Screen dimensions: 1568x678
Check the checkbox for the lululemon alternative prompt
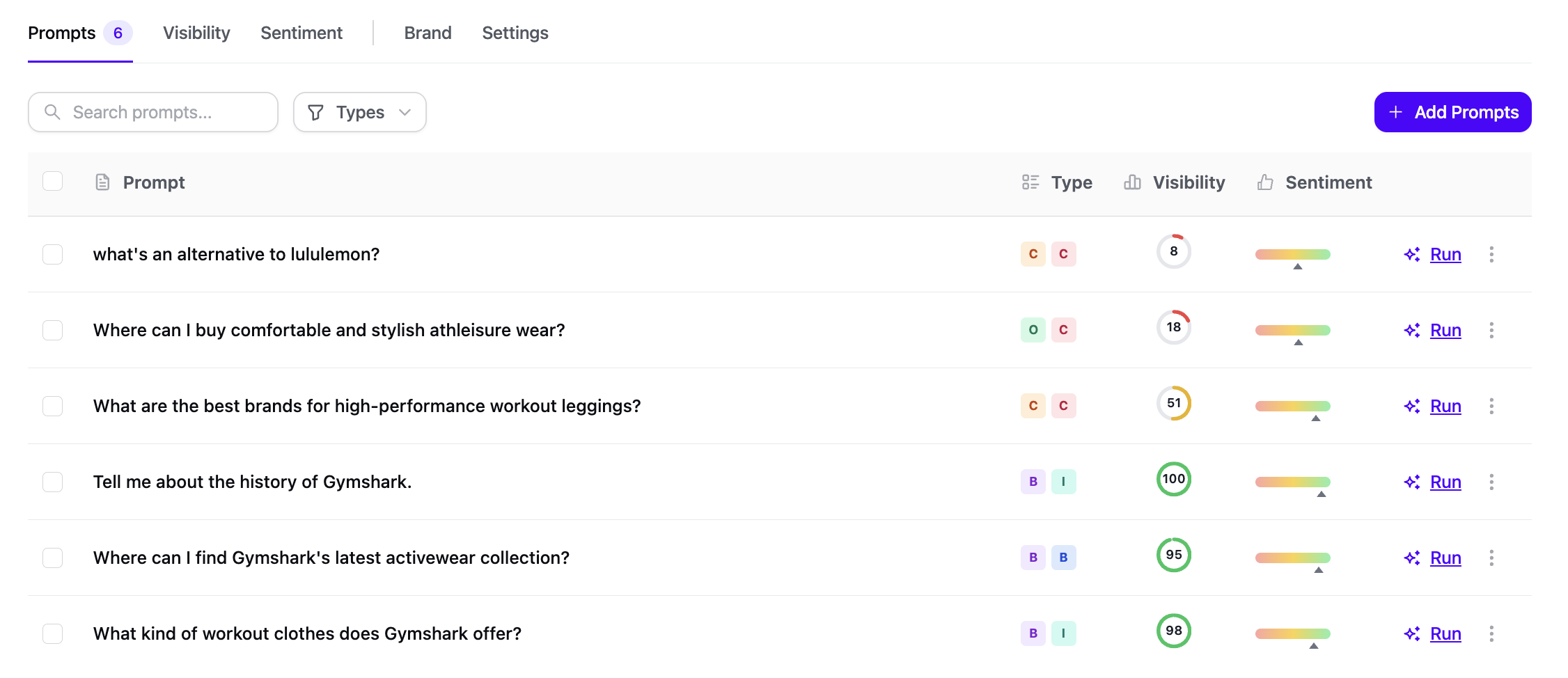[52, 254]
